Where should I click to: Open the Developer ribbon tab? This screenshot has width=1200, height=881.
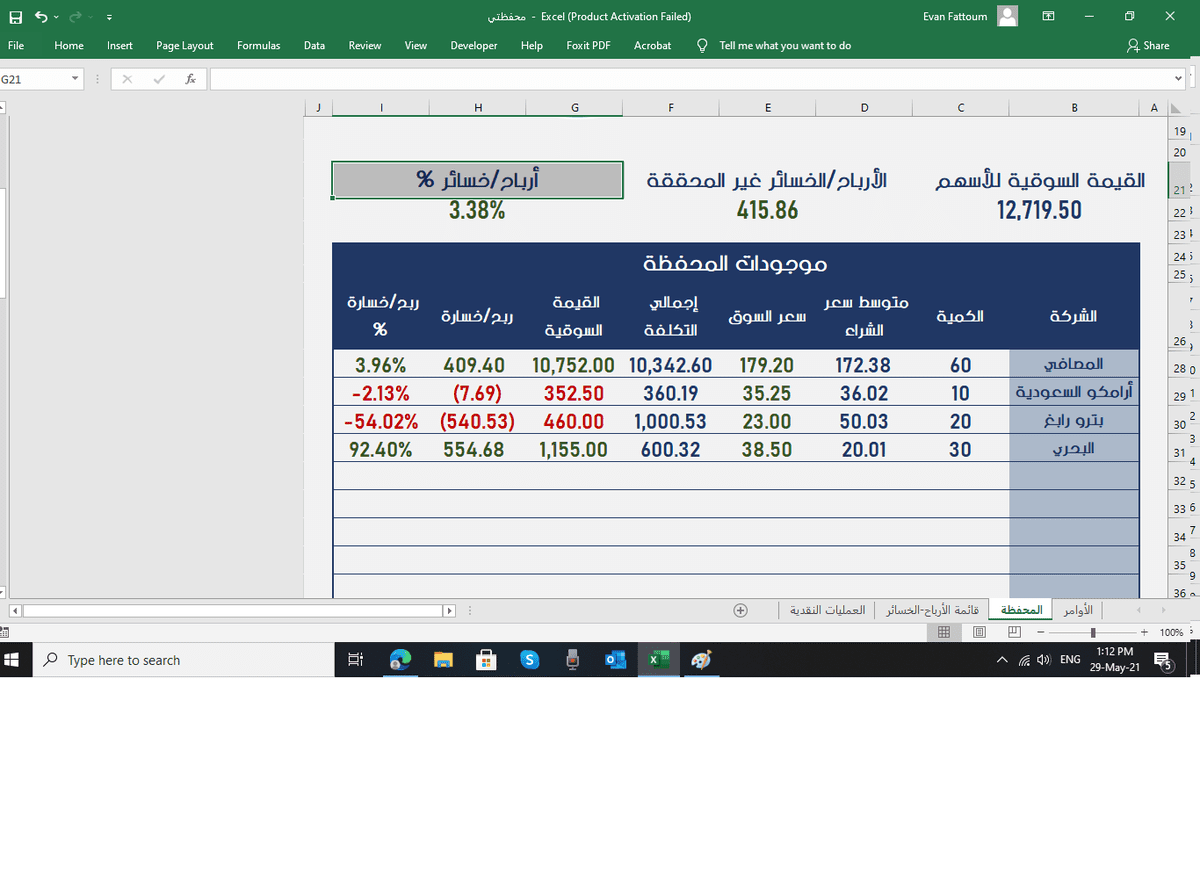pyautogui.click(x=474, y=45)
